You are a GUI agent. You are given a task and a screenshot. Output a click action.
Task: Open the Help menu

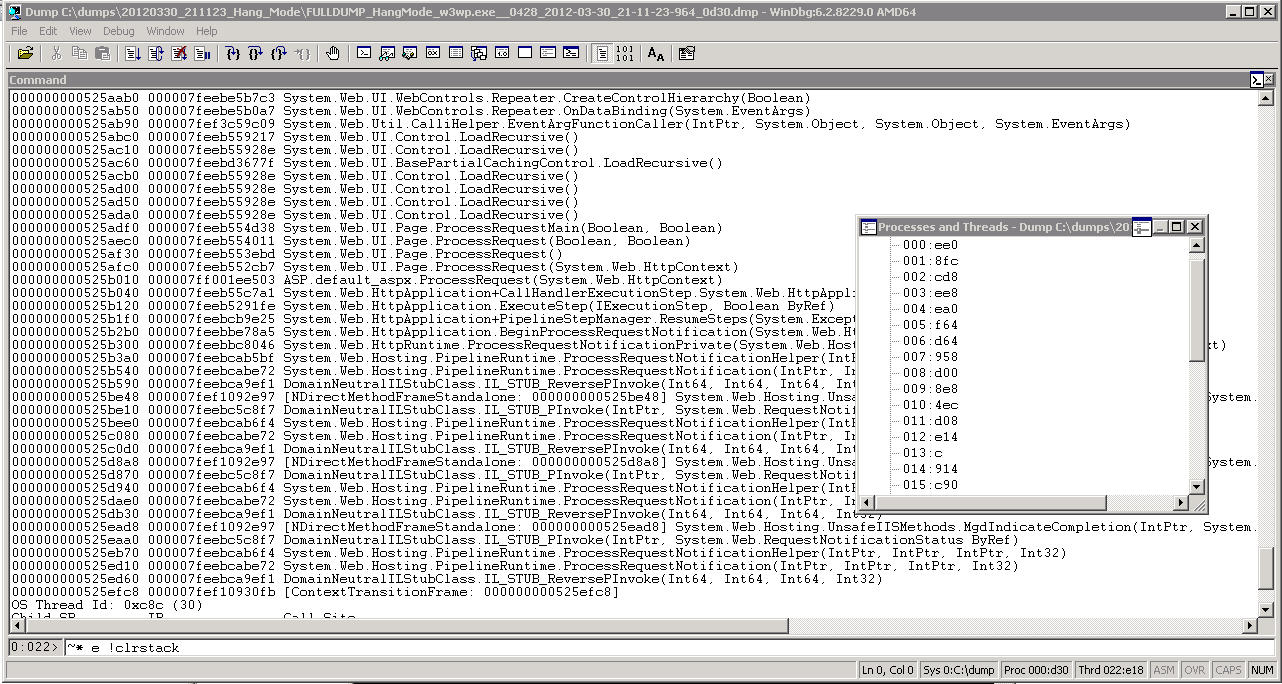[x=207, y=31]
